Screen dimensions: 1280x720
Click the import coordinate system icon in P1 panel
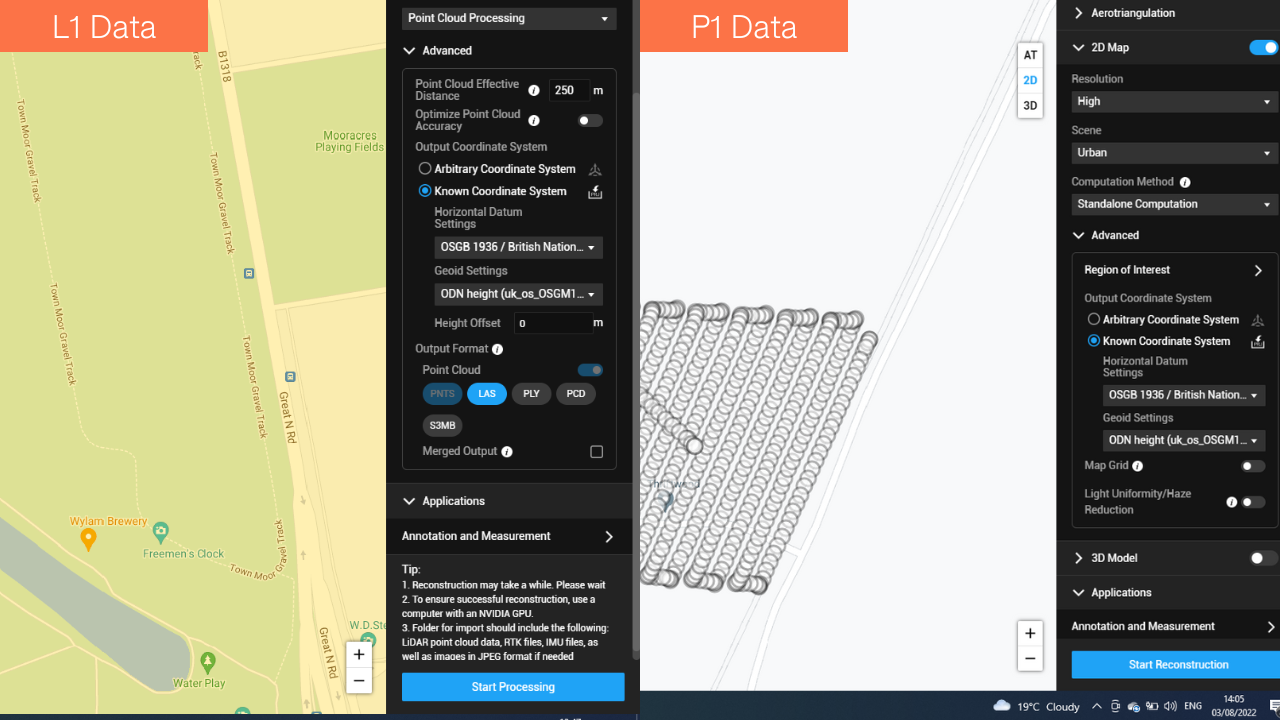coord(1258,341)
